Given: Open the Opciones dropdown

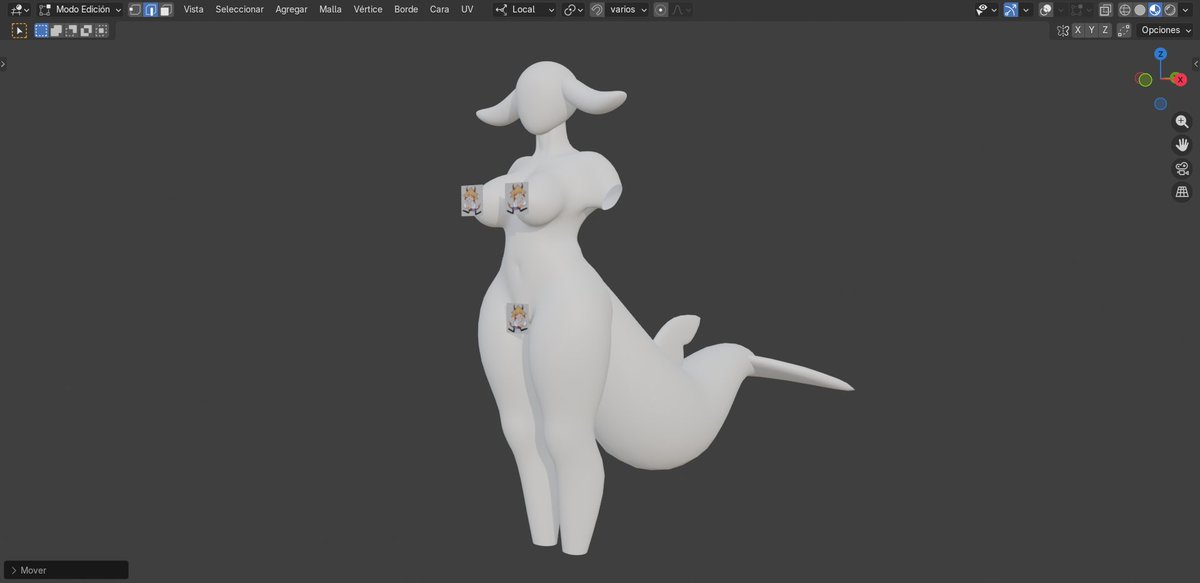Looking at the screenshot, I should 1166,30.
